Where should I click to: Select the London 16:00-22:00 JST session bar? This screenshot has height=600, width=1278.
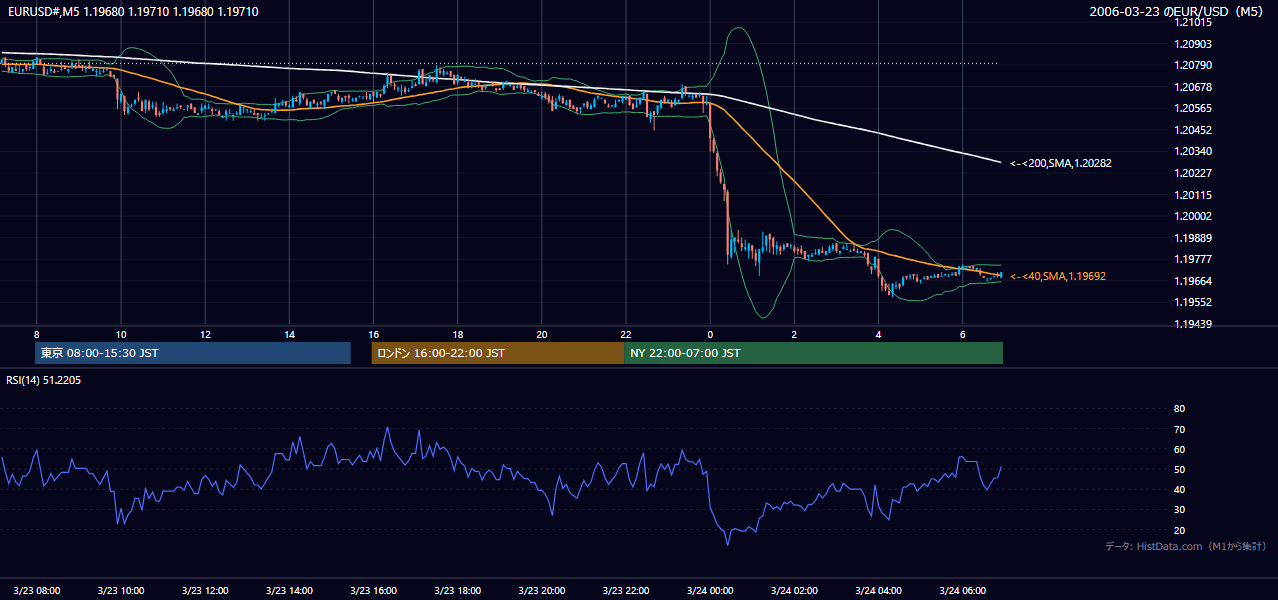point(497,353)
